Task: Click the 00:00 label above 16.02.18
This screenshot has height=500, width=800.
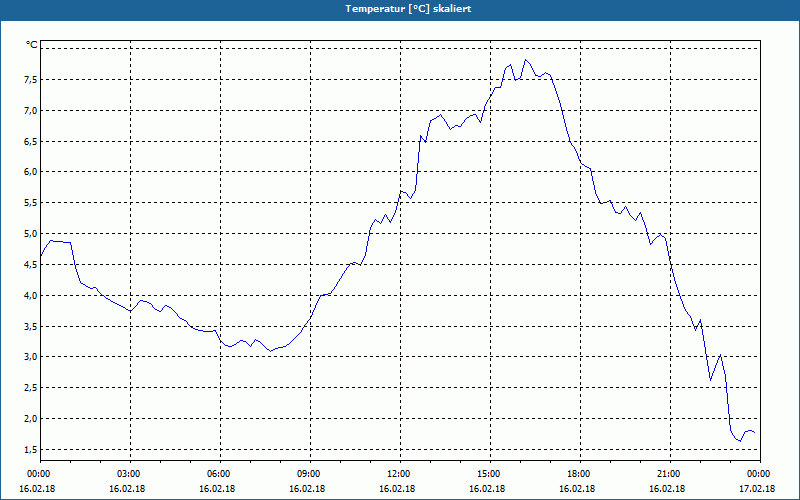Action: pyautogui.click(x=37, y=474)
